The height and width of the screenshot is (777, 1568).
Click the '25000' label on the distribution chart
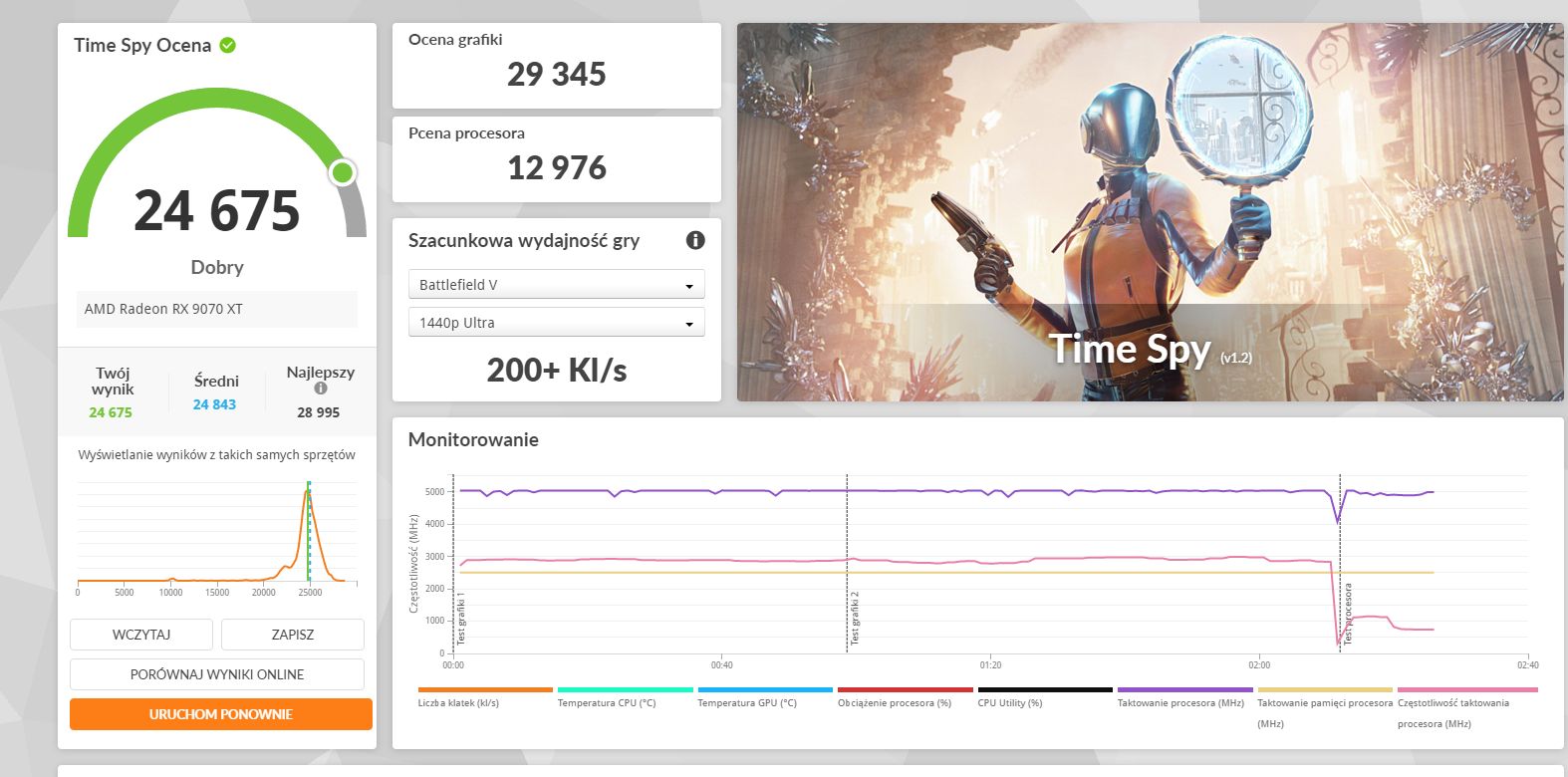tap(310, 593)
